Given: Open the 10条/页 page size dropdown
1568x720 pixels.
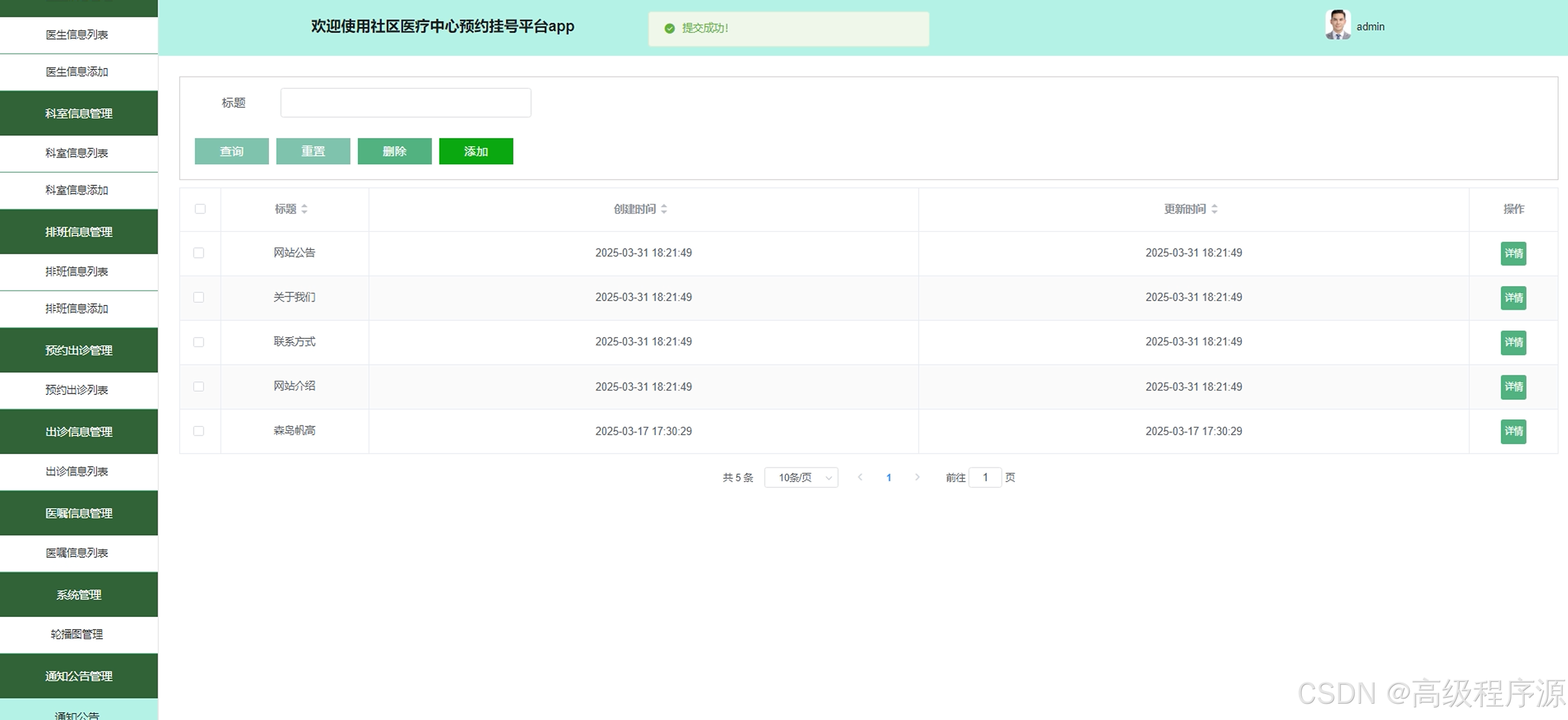Looking at the screenshot, I should coord(801,478).
